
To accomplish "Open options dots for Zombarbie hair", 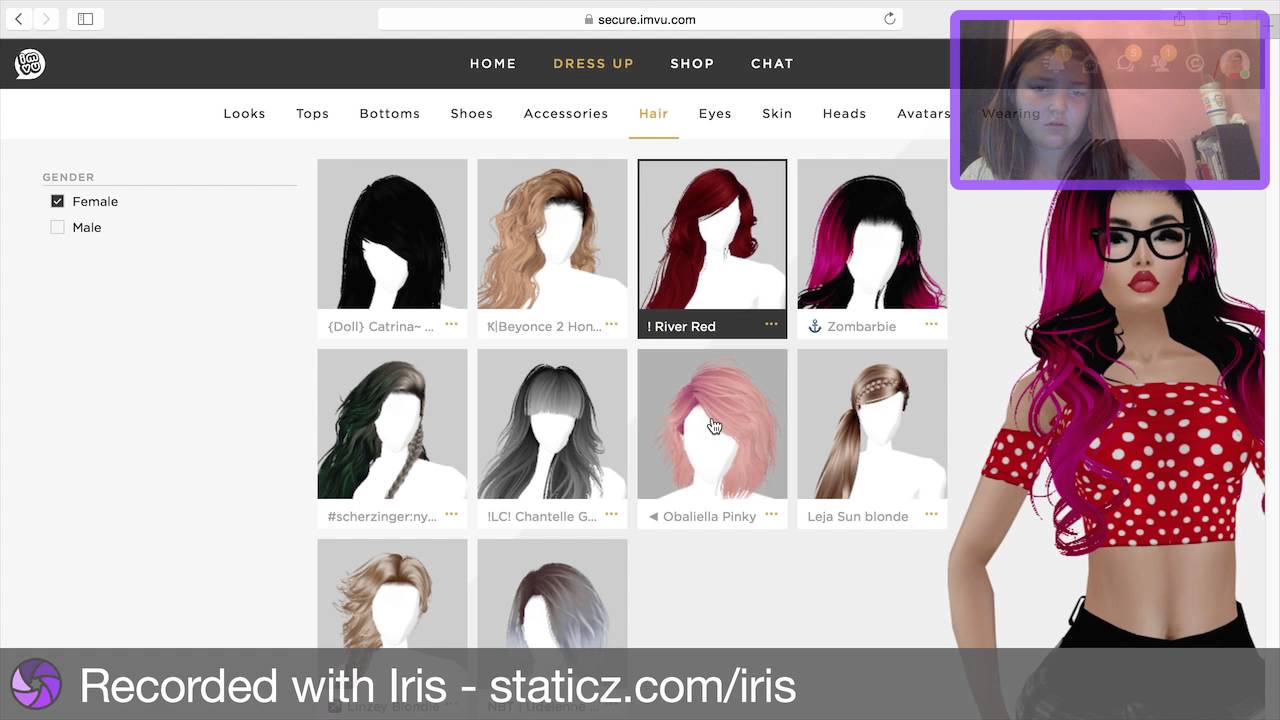I will coord(931,325).
